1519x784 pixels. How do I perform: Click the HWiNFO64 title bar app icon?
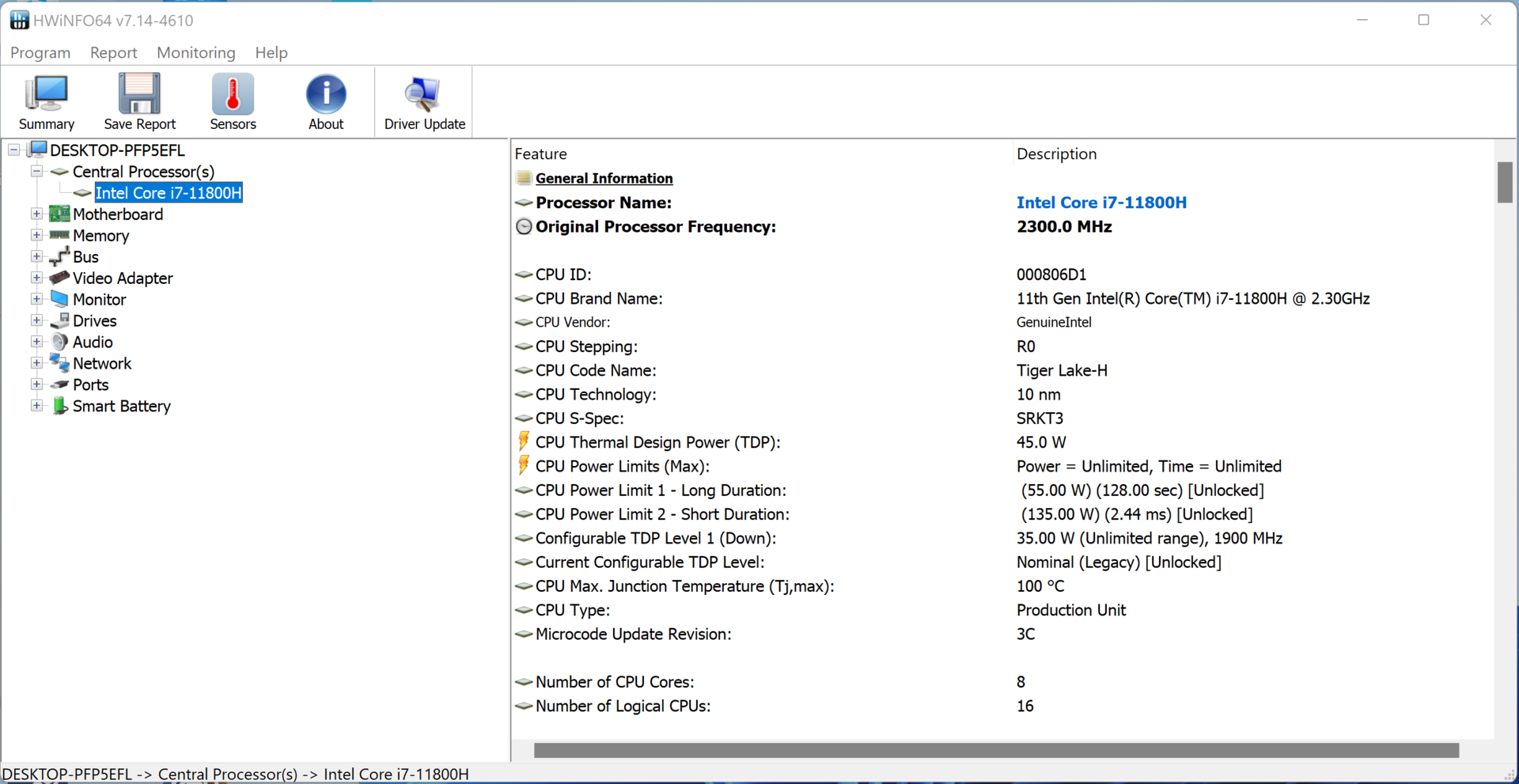(x=19, y=20)
